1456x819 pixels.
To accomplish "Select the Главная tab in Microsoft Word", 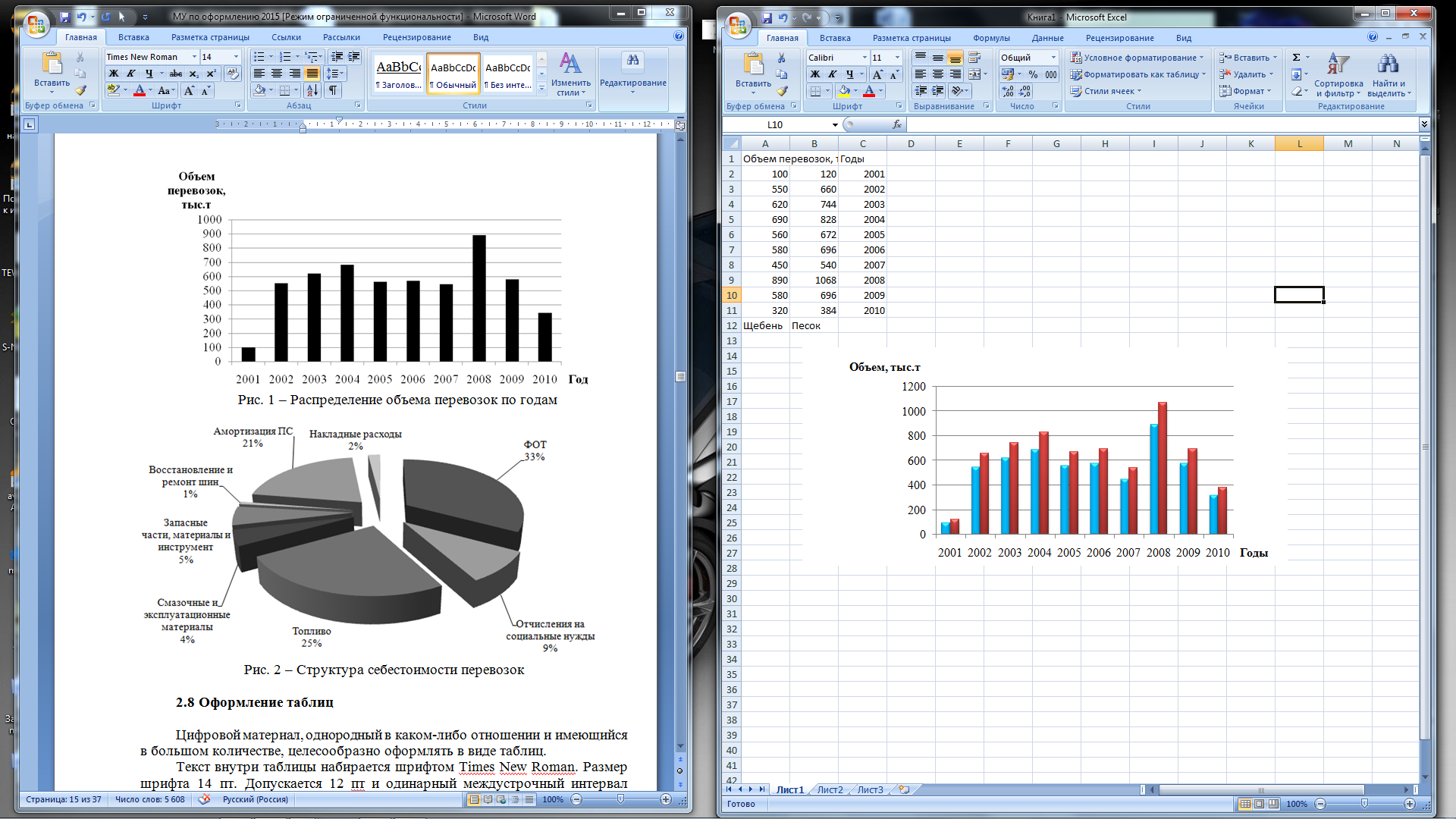I will pyautogui.click(x=80, y=37).
